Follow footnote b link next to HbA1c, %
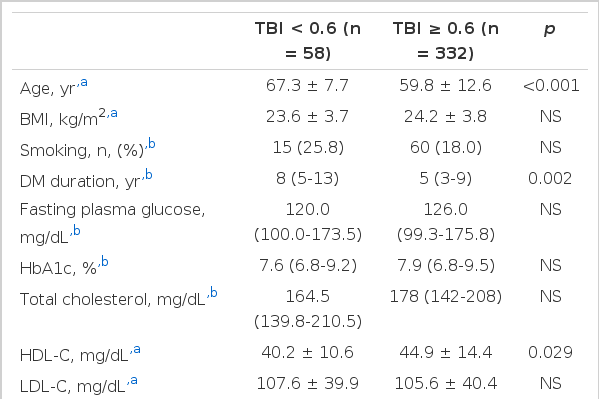Screen dimensions: 599x399 [105, 262]
